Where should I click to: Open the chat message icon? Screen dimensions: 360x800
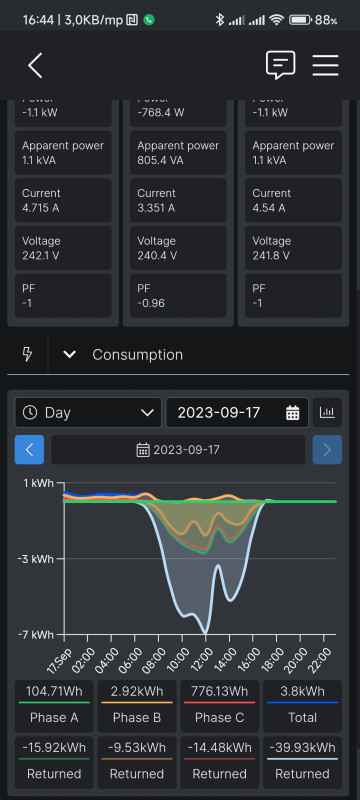coord(280,65)
